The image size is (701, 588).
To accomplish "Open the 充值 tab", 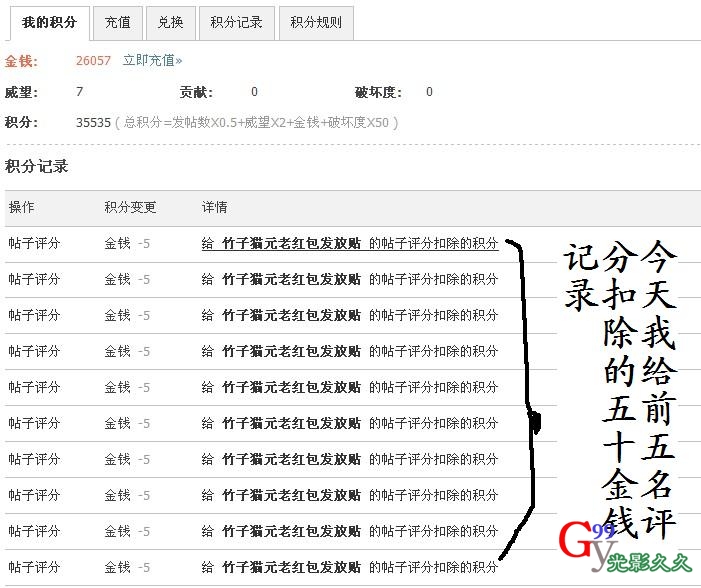I will [x=117, y=22].
